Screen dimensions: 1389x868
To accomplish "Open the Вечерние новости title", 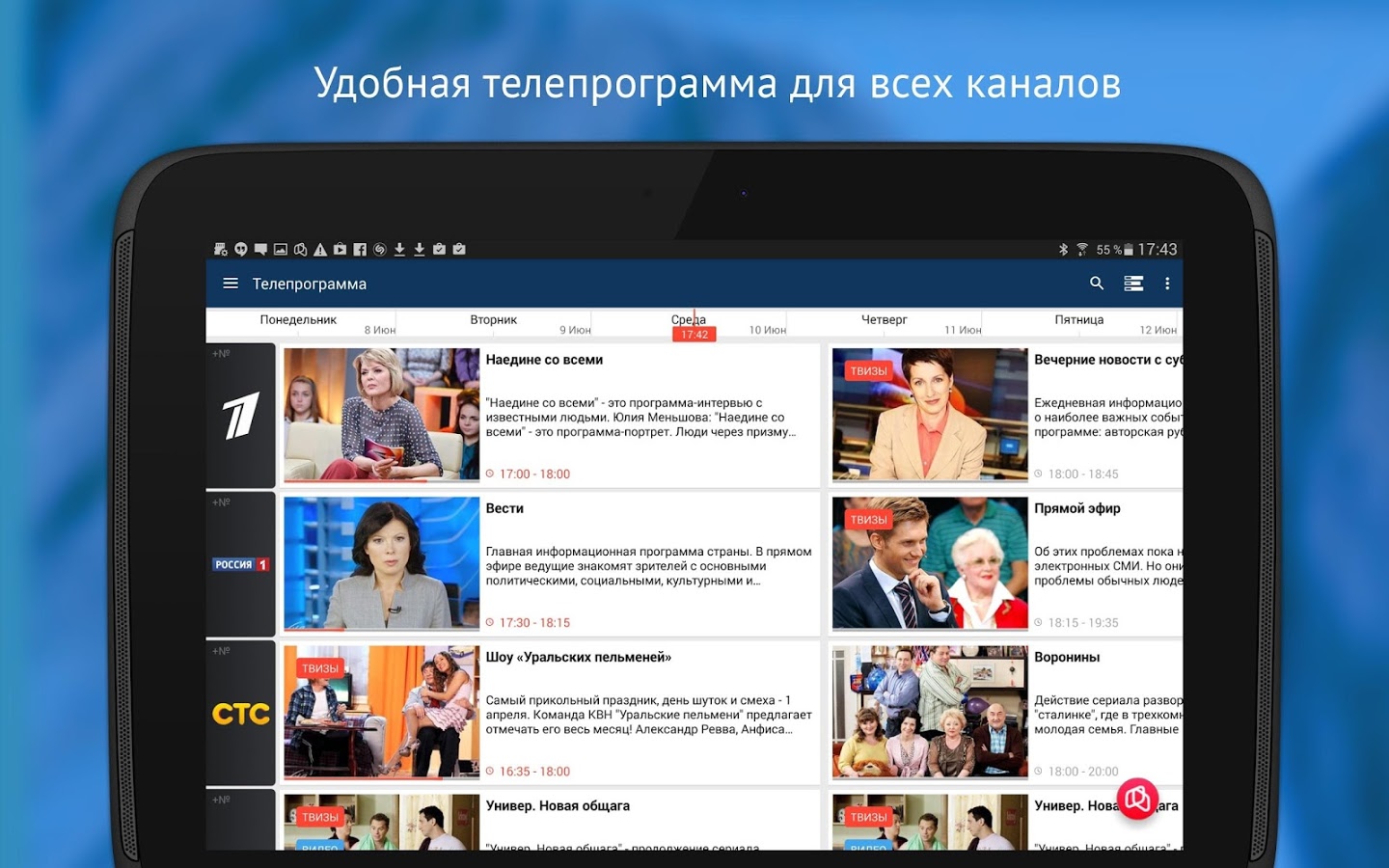I will (1108, 360).
